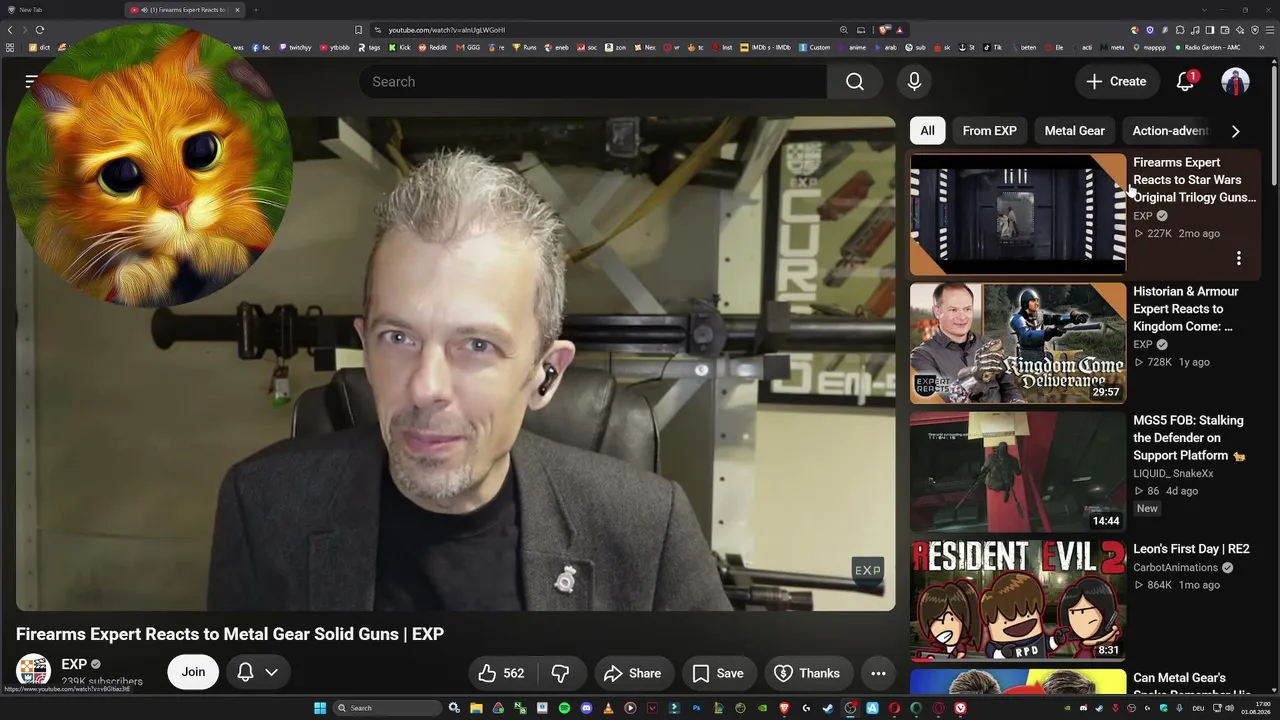Open the account avatar menu

pyautogui.click(x=1235, y=82)
